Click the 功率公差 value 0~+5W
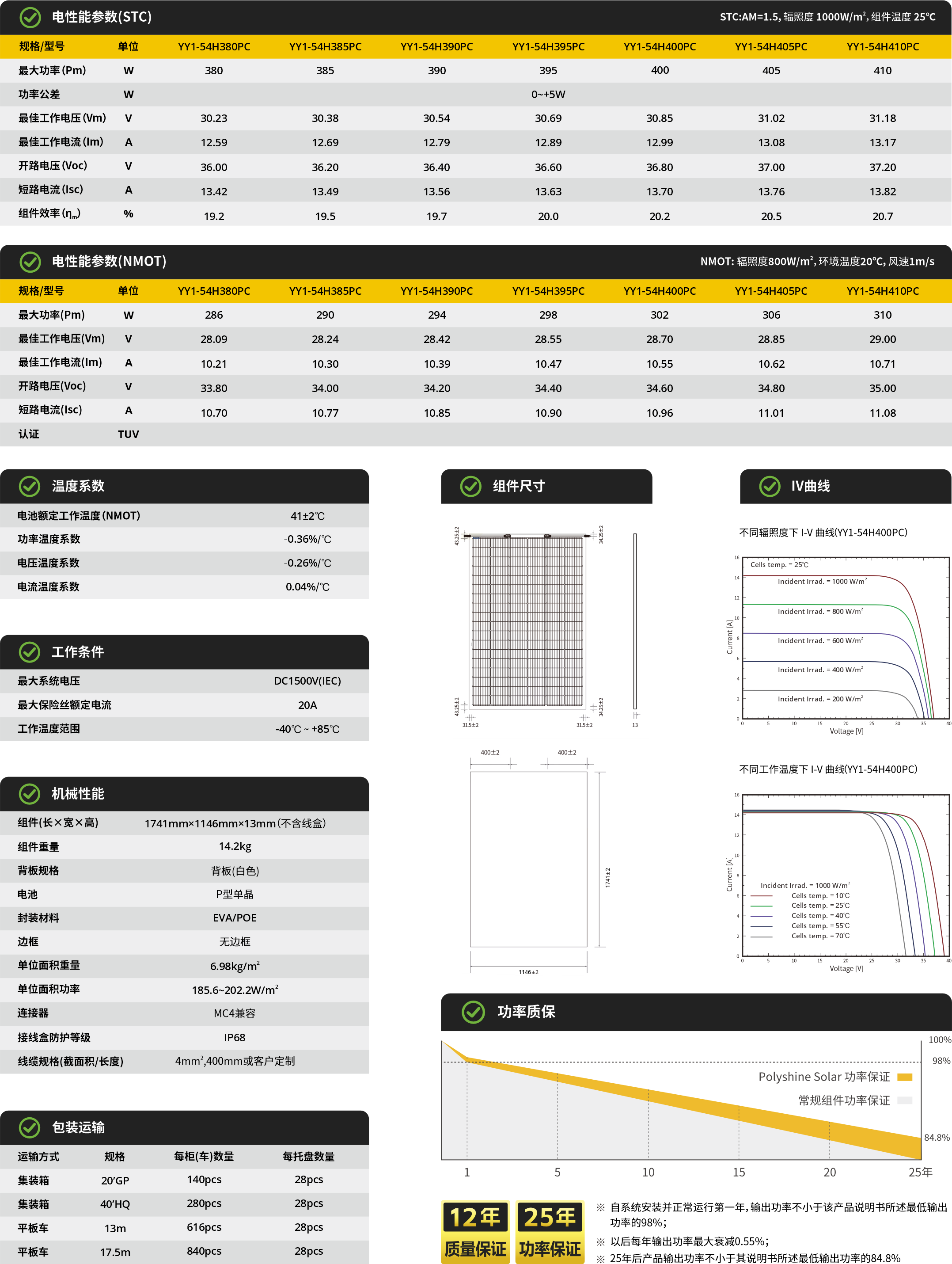Viewport: 952px width, 1264px height. point(548,95)
